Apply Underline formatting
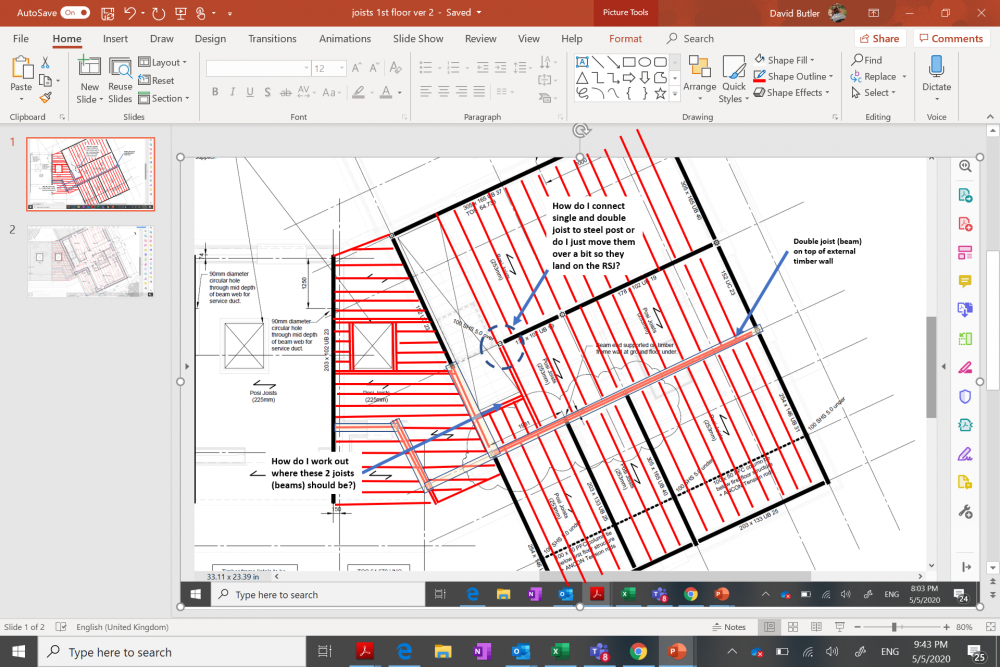The height and width of the screenshot is (667, 1000). tap(250, 92)
